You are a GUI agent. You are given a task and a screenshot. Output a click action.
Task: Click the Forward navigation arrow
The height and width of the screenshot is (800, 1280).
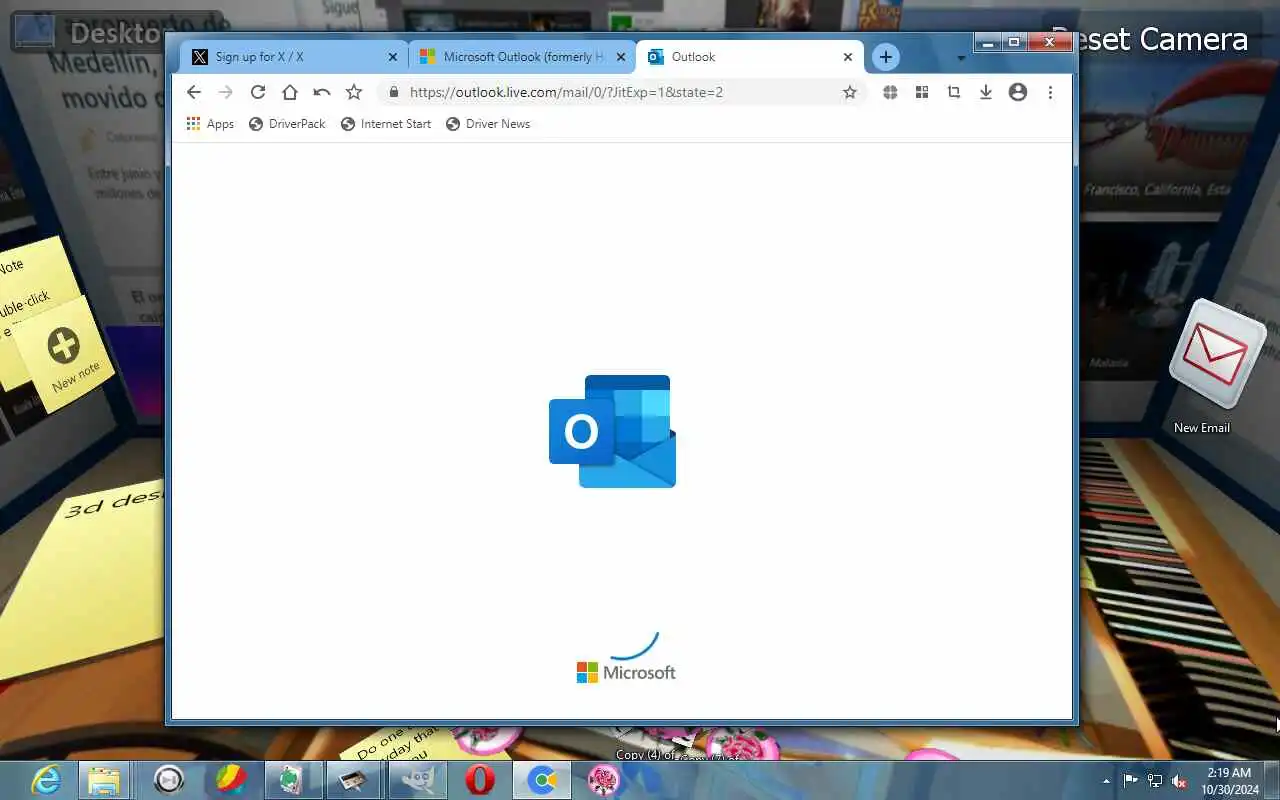[226, 92]
